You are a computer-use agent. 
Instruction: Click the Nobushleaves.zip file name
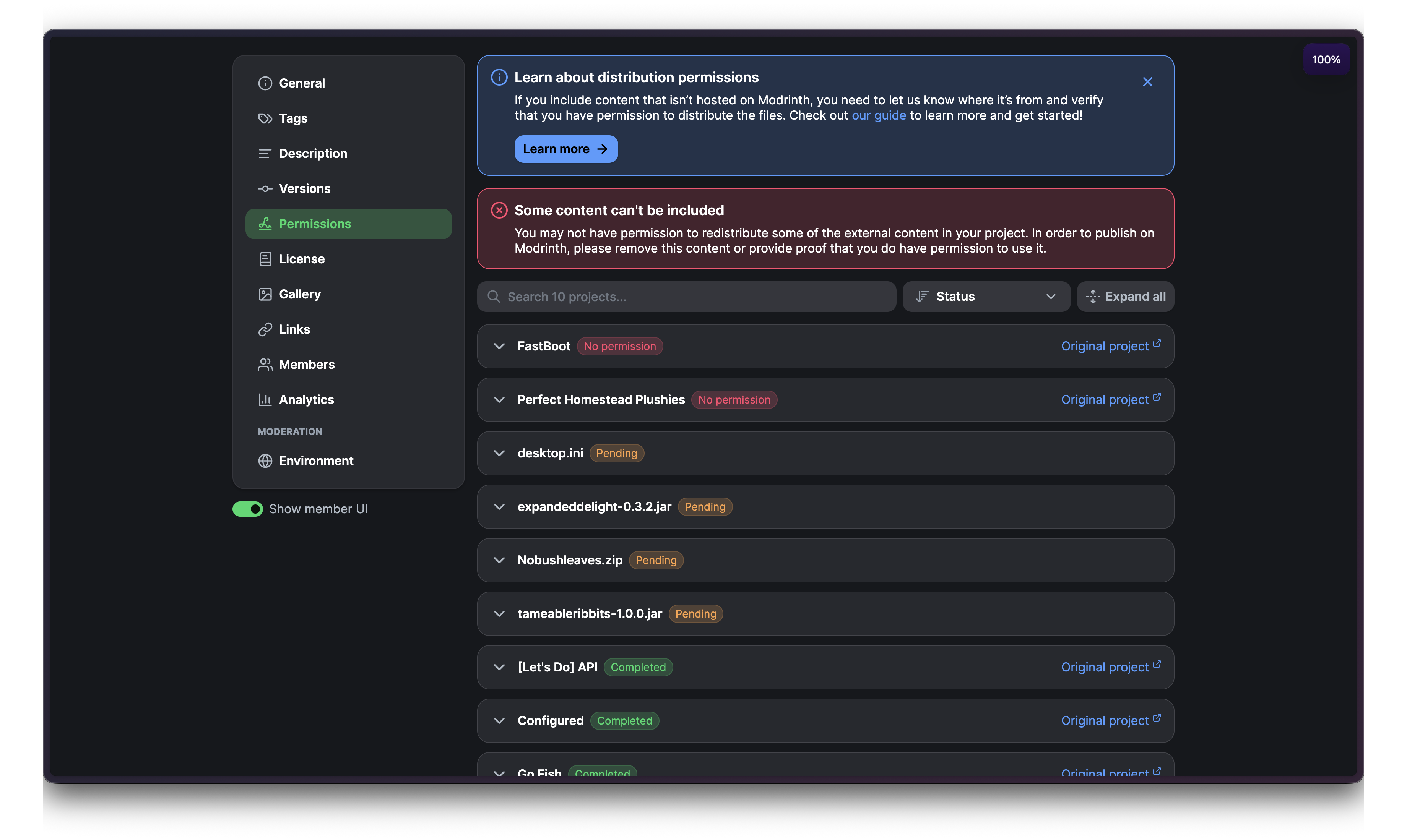(x=570, y=560)
